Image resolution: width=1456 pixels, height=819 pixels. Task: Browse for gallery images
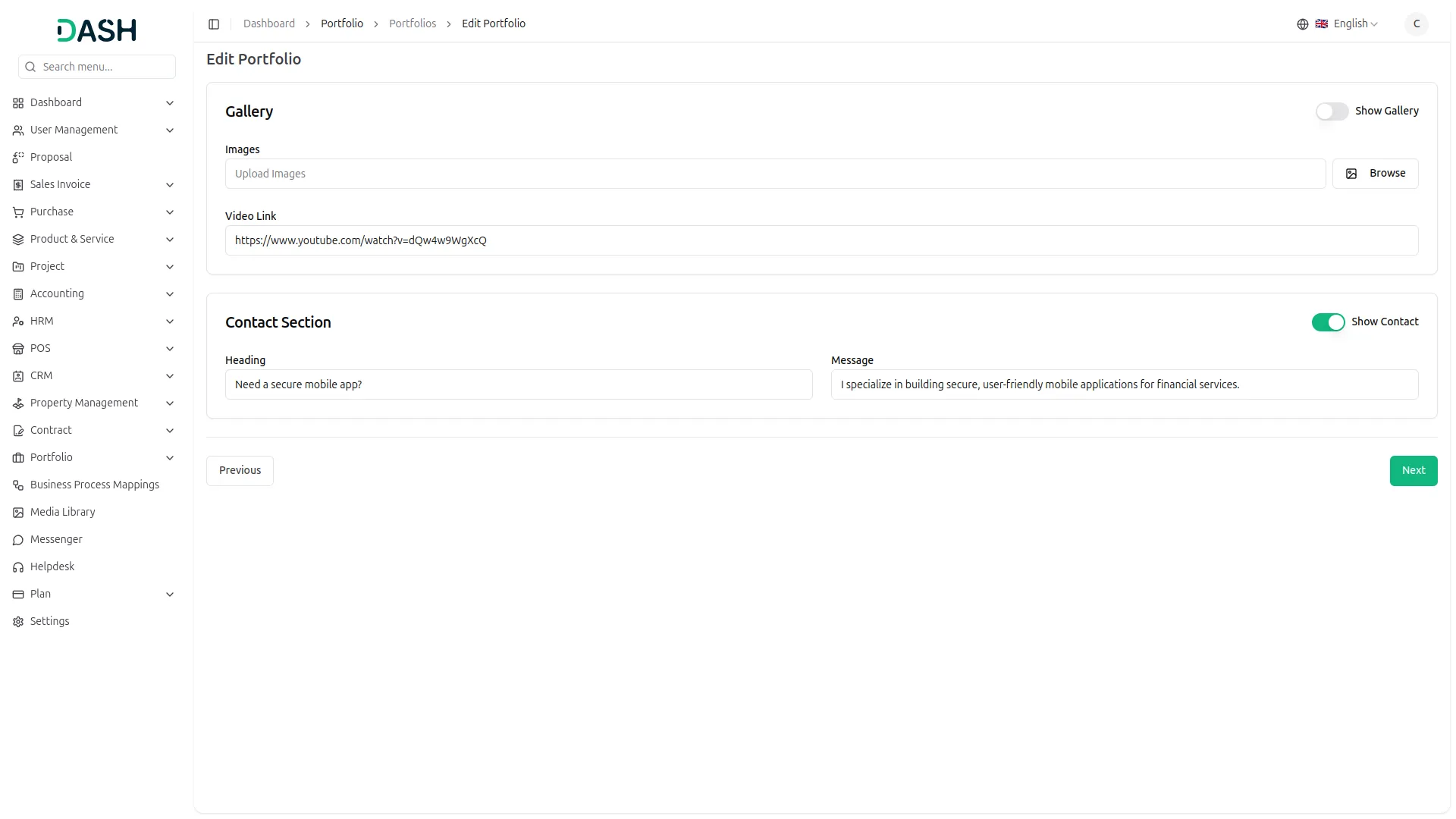tap(1375, 174)
